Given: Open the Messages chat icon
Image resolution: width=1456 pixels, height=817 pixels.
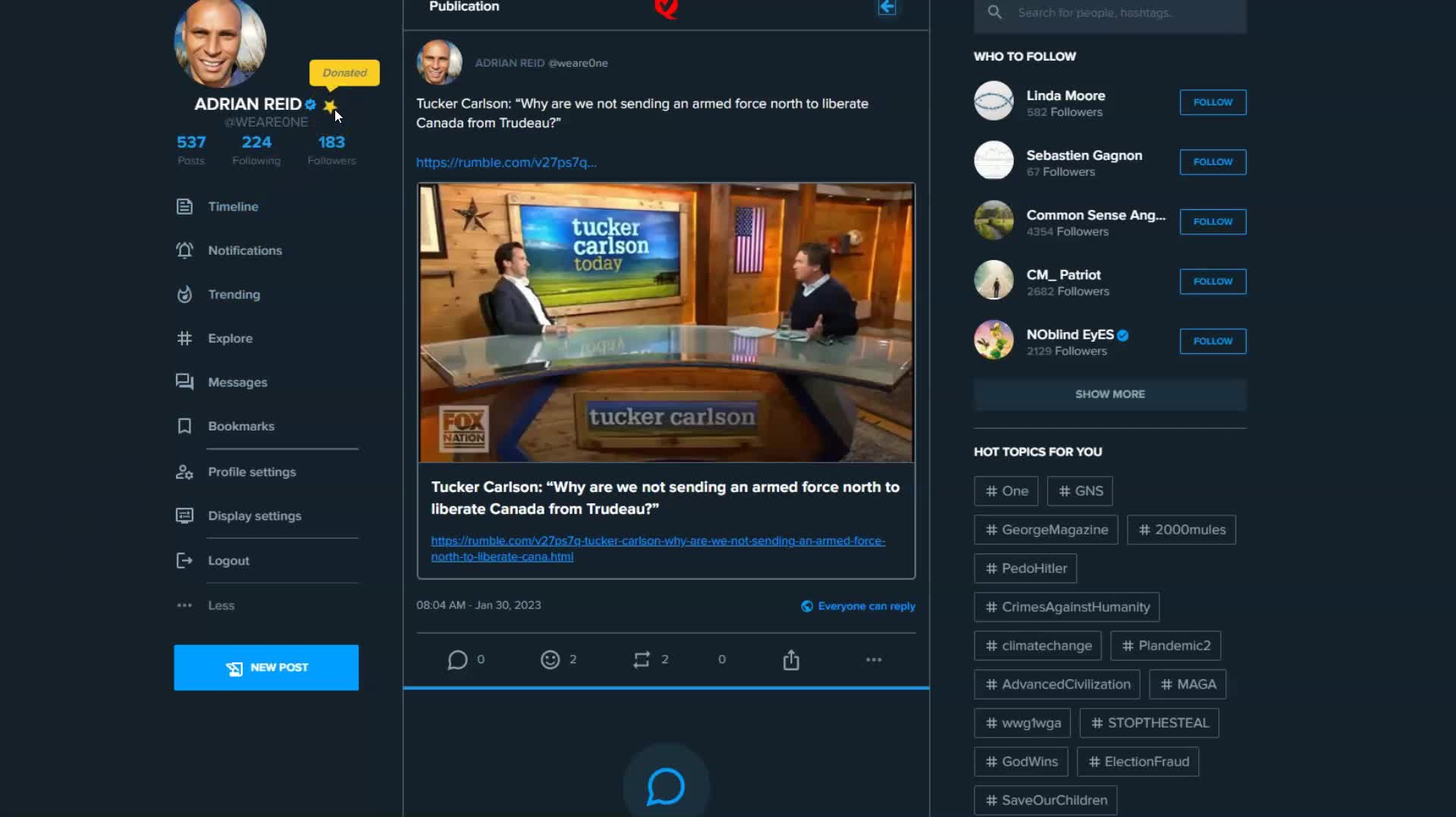Looking at the screenshot, I should (184, 382).
